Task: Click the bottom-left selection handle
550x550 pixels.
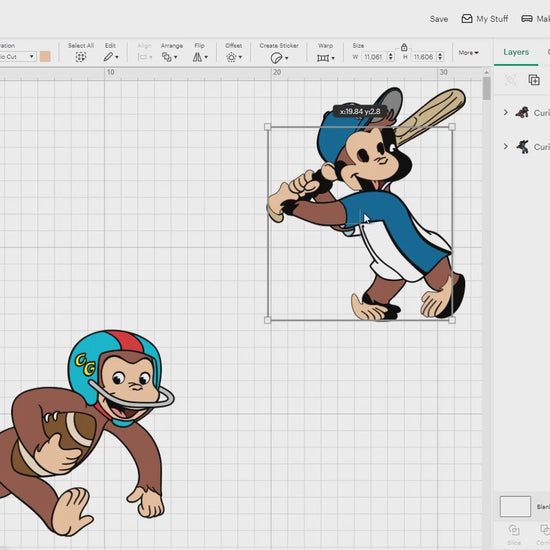Action: point(267,320)
